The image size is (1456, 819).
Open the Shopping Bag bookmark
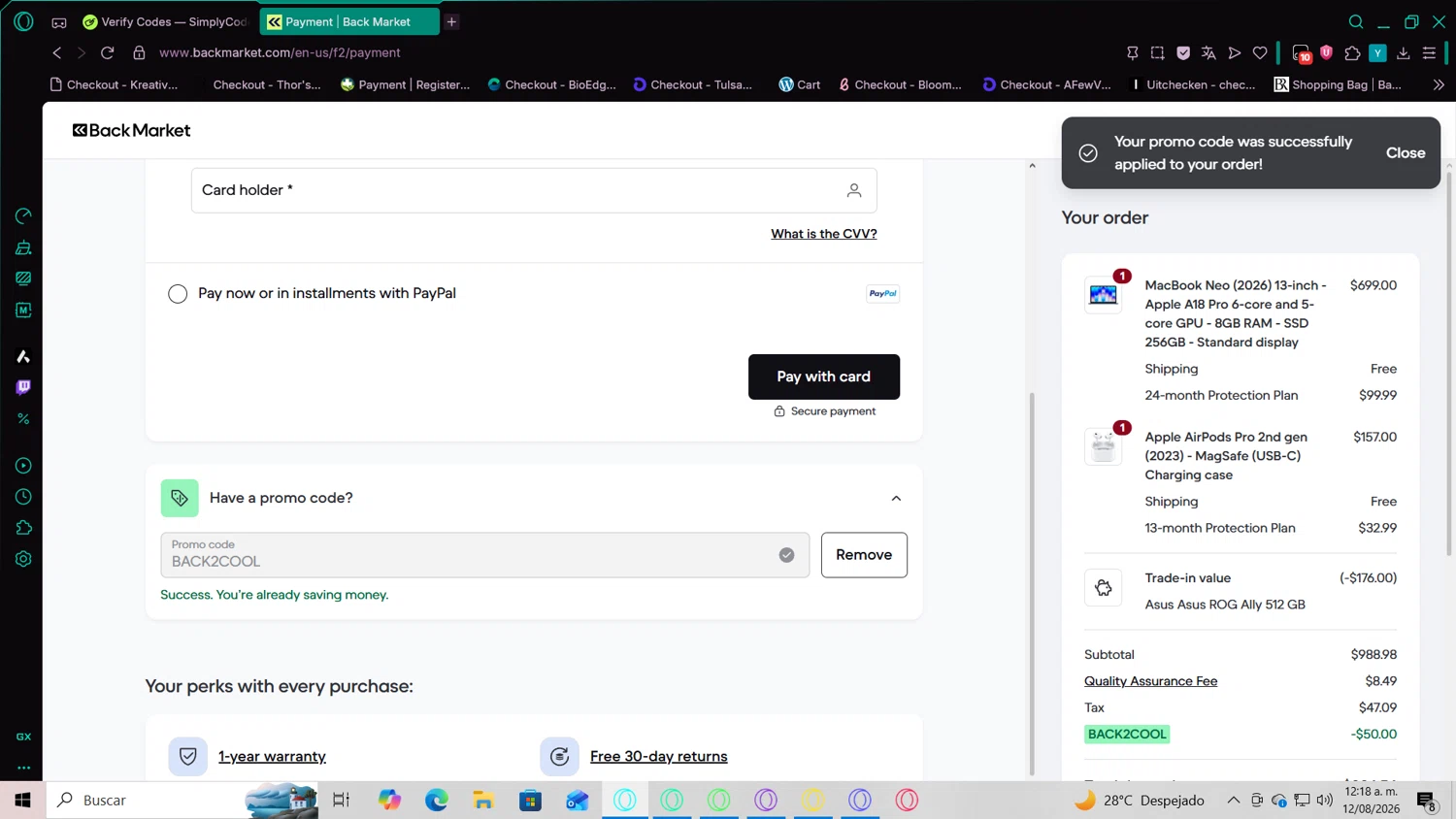pos(1338,84)
